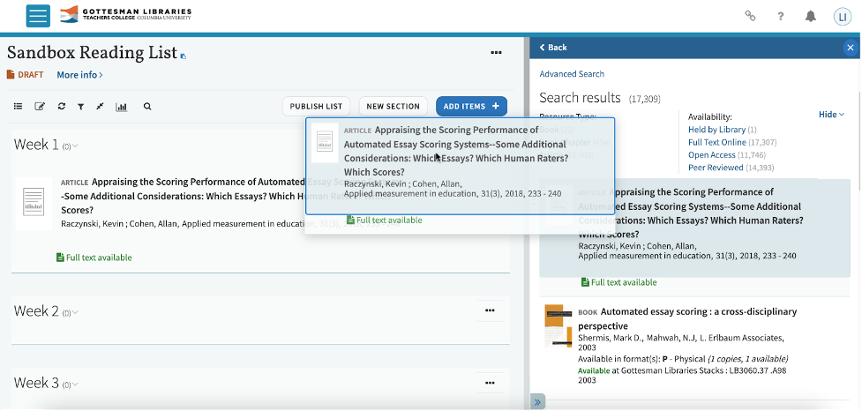The image size is (862, 412).
Task: Hide the search facets
Action: 831,114
